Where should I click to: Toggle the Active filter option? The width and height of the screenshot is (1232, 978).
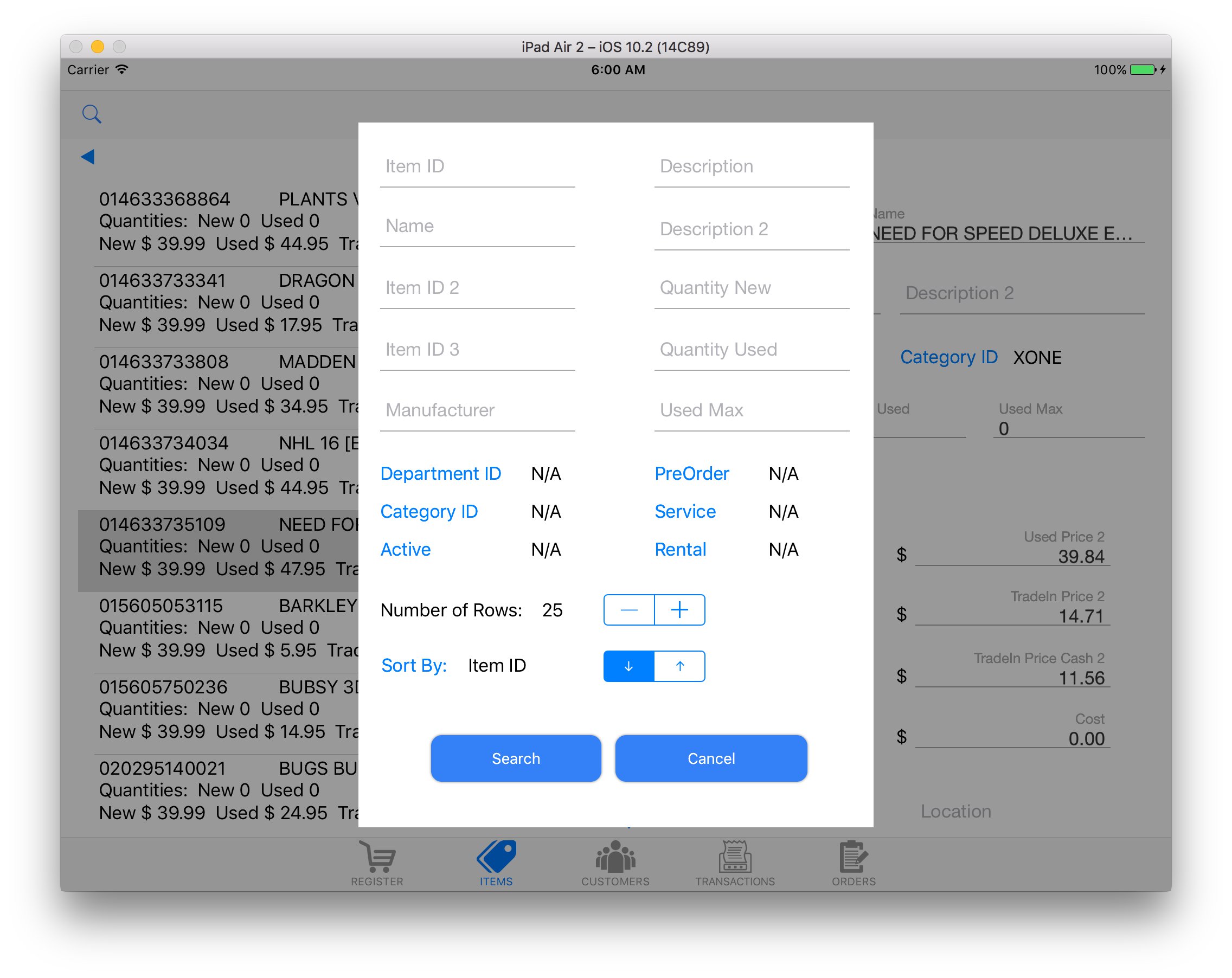pyautogui.click(x=406, y=550)
